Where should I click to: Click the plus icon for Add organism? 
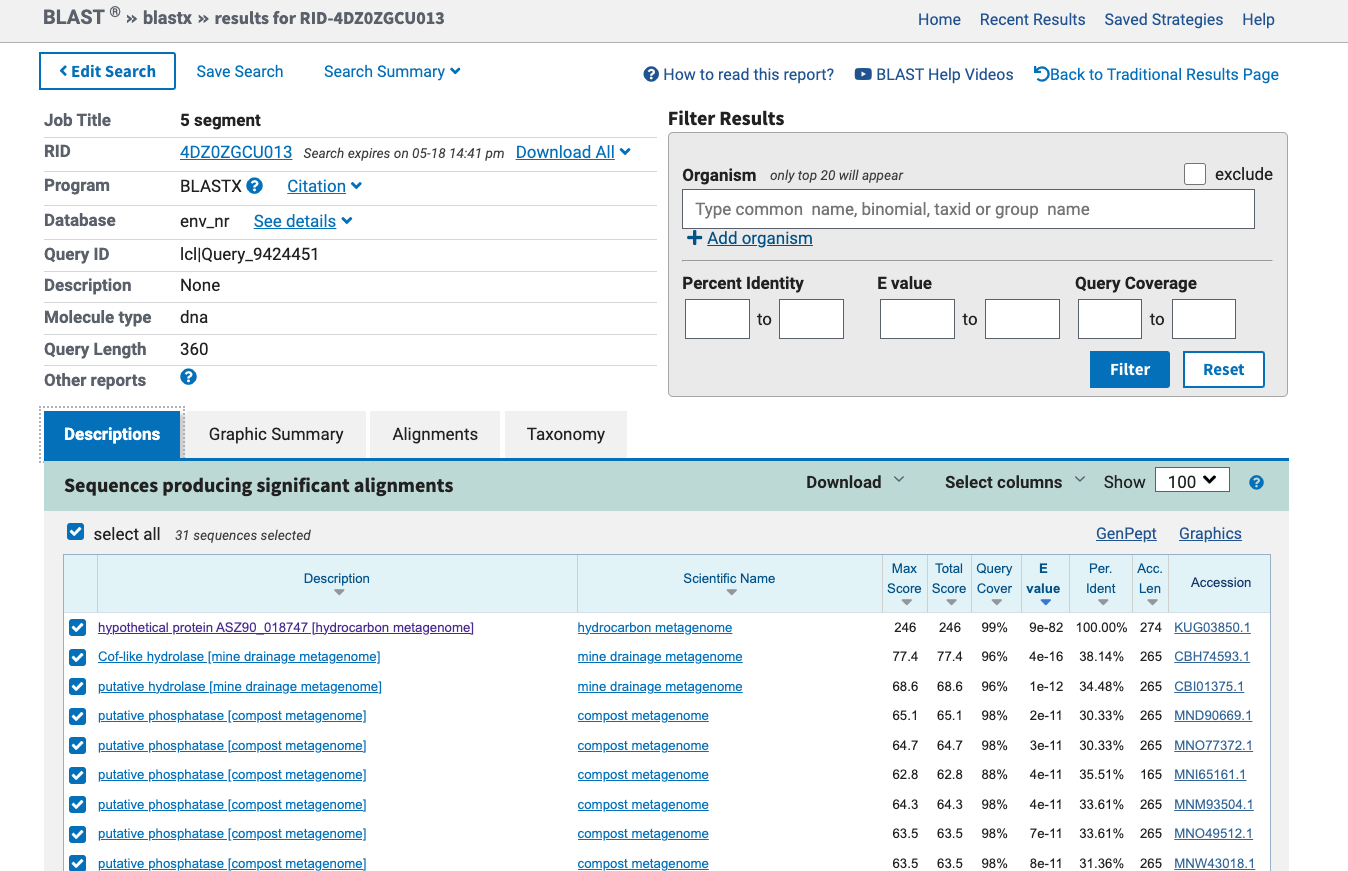pos(694,238)
